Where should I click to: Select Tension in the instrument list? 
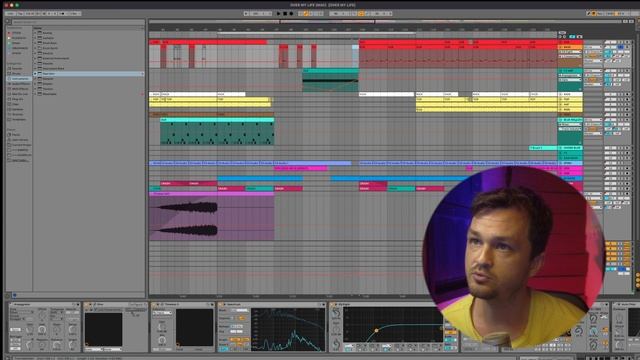[x=48, y=89]
